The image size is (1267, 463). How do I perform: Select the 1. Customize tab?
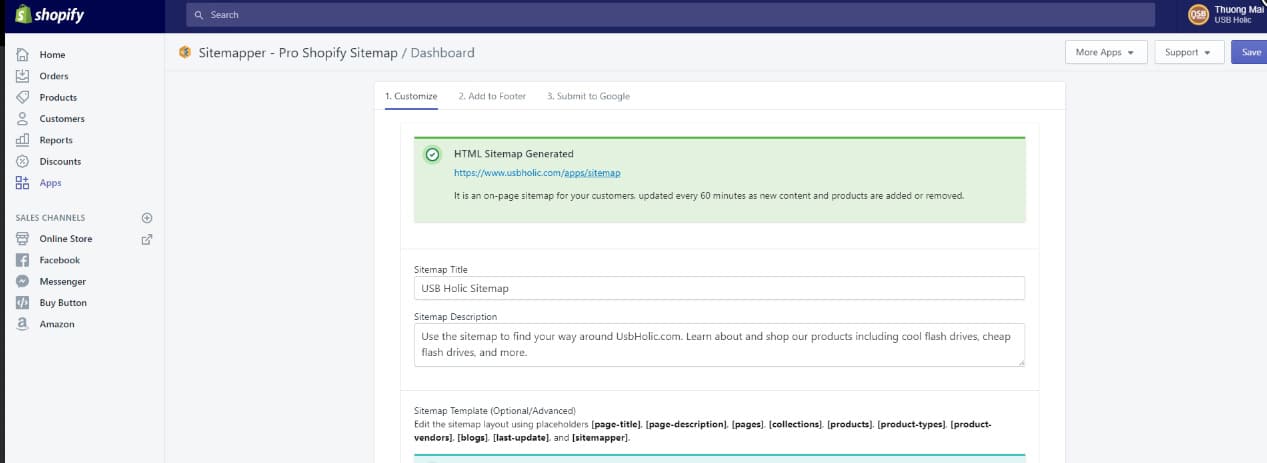[411, 97]
